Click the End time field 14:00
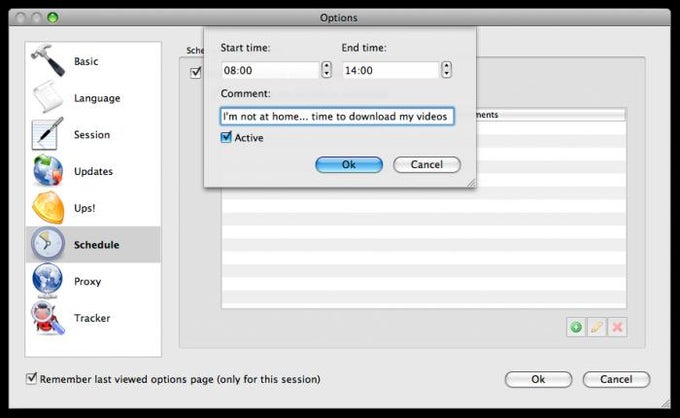The height and width of the screenshot is (418, 680). click(x=391, y=70)
